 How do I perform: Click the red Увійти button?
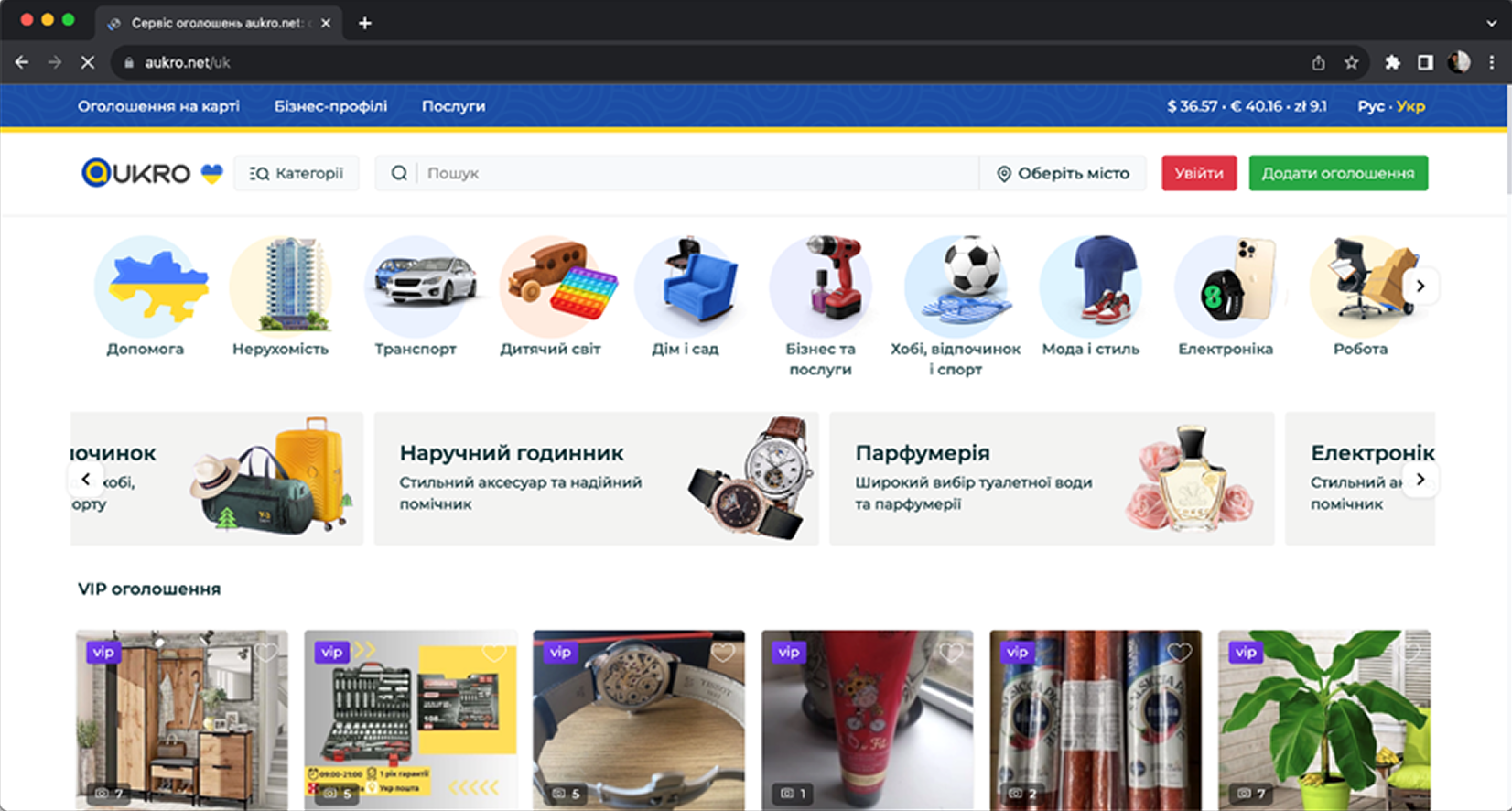(x=1198, y=173)
